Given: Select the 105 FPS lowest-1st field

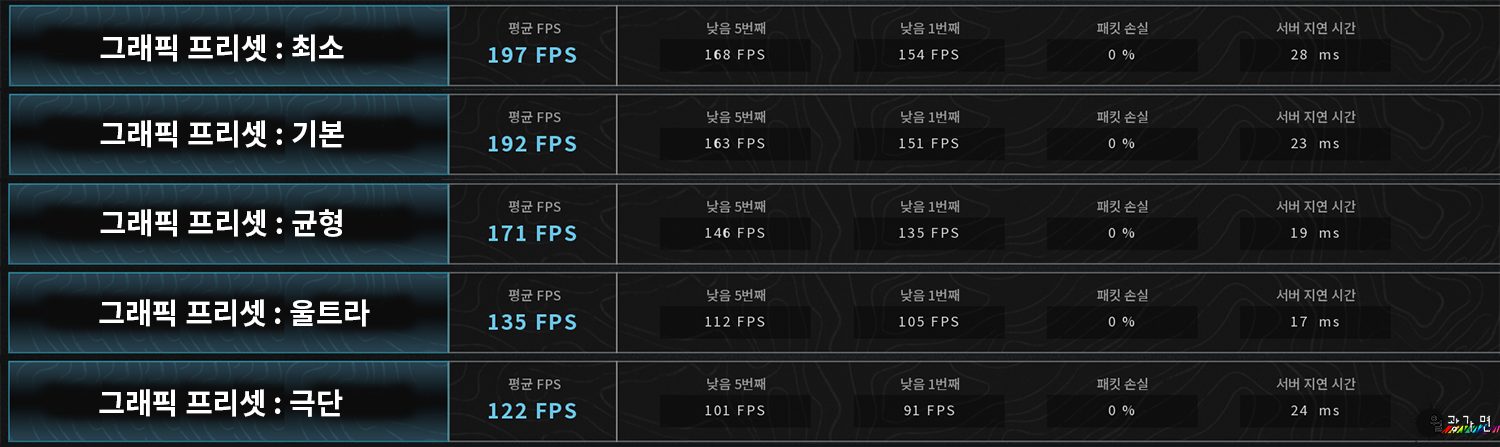Looking at the screenshot, I should point(929,322).
